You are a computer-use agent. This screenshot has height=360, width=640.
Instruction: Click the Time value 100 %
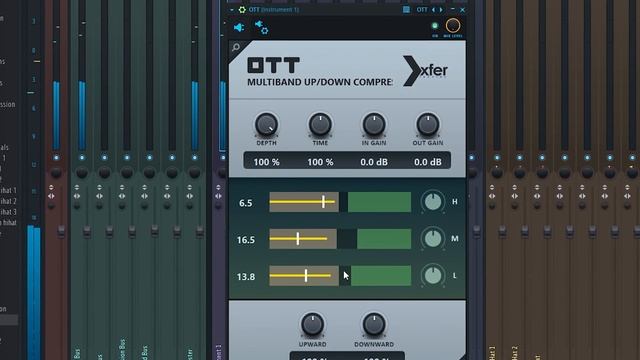(x=320, y=162)
